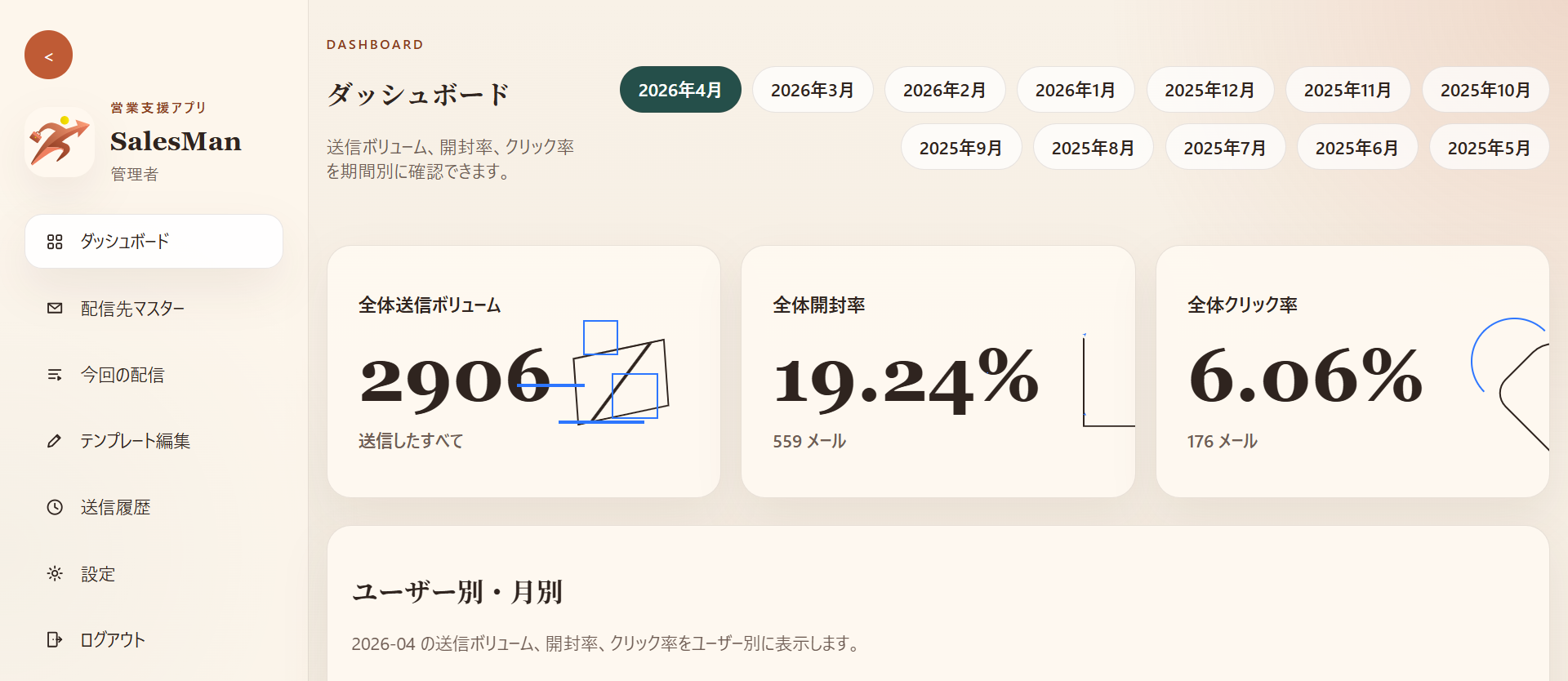Select the 2026年4月 period pill

[680, 90]
